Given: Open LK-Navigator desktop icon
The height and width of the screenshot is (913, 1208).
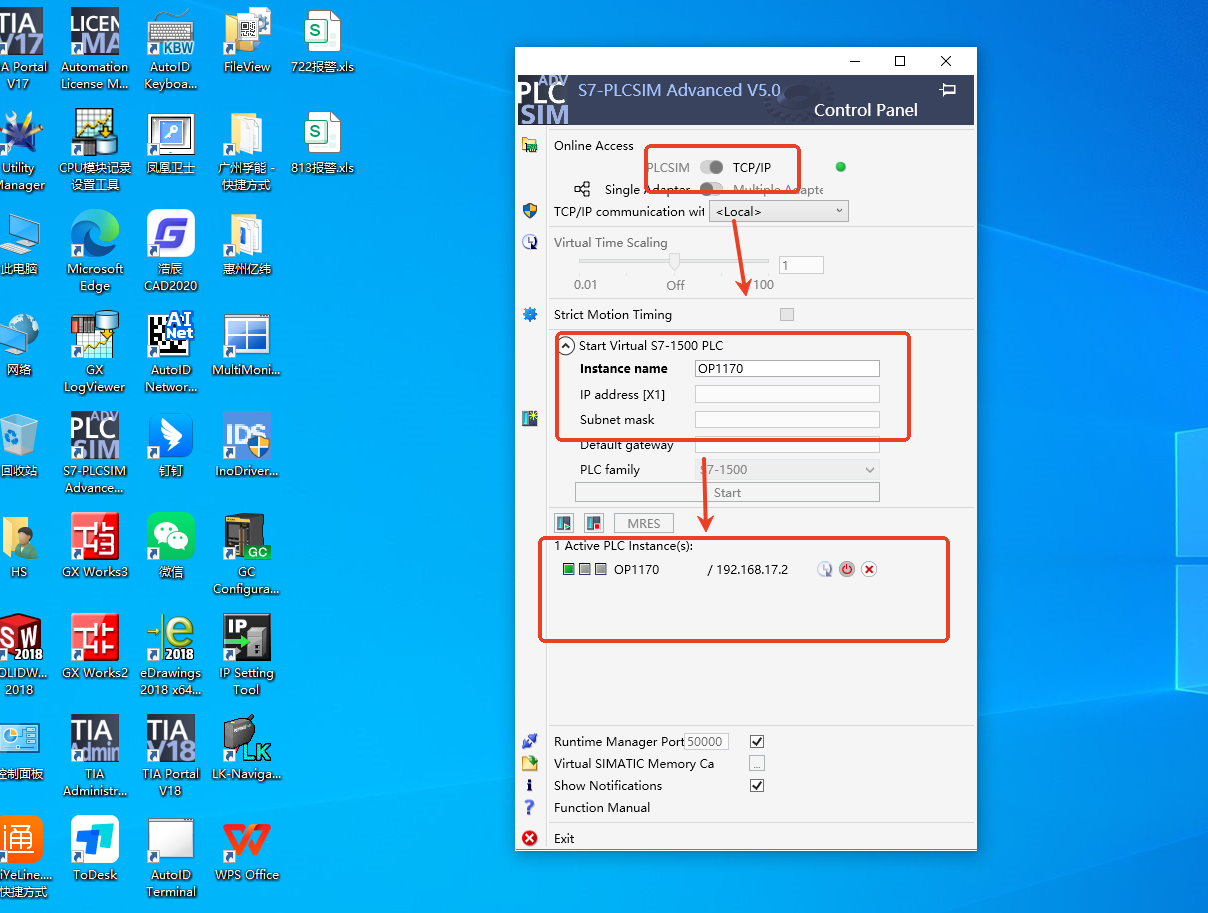Looking at the screenshot, I should [247, 747].
